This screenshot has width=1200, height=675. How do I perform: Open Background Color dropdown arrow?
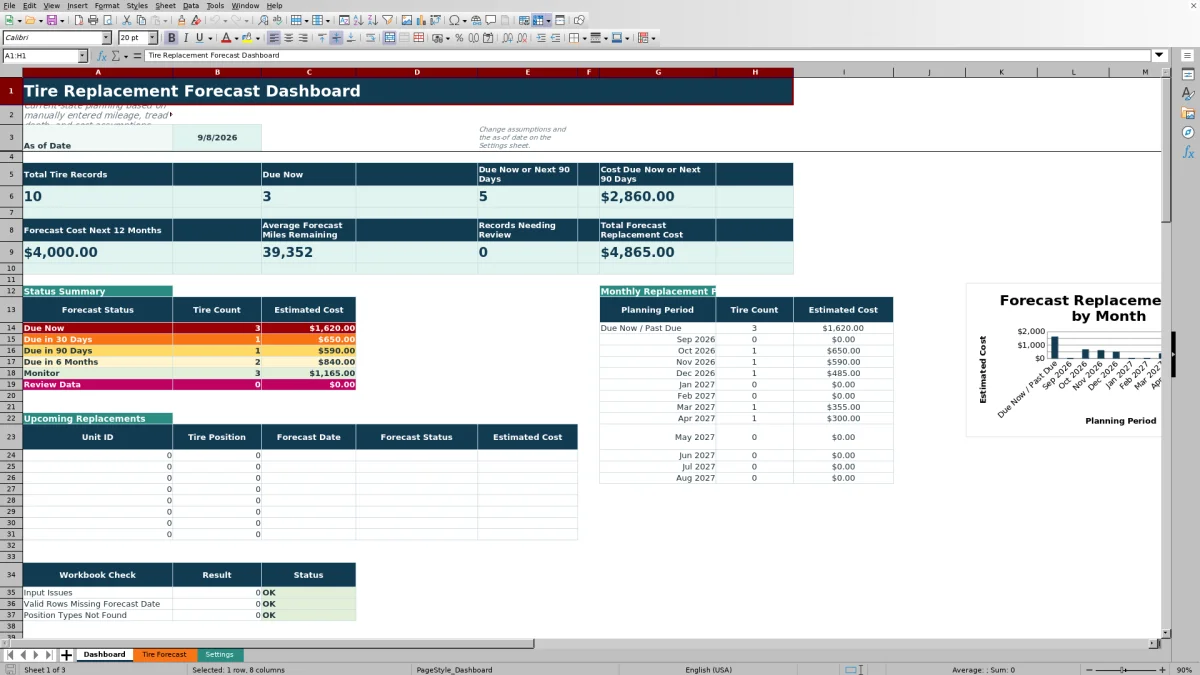pos(258,38)
